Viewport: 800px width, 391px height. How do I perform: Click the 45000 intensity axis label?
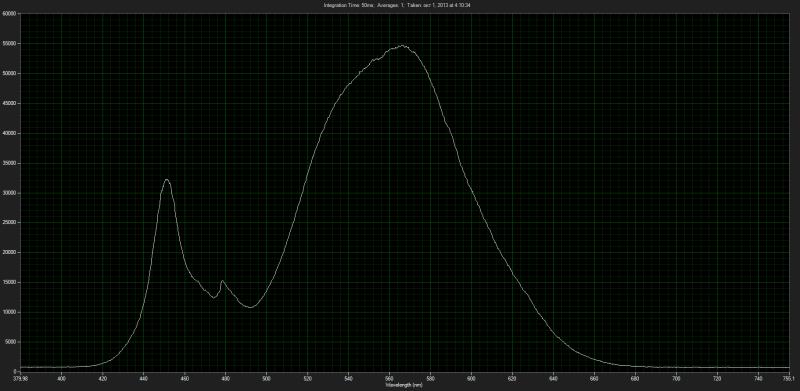click(x=10, y=104)
